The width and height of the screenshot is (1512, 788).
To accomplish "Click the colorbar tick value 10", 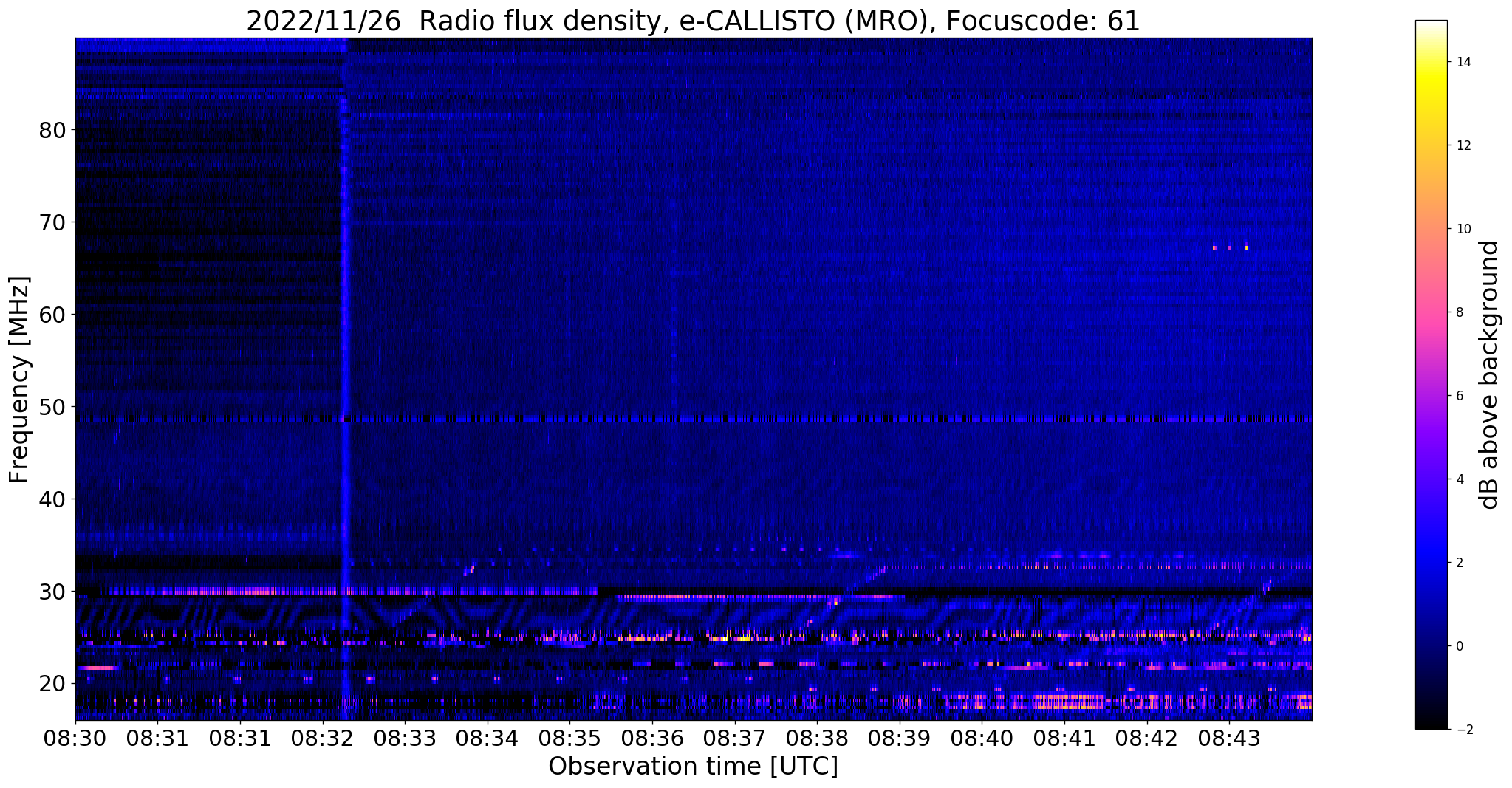I will pyautogui.click(x=1463, y=229).
